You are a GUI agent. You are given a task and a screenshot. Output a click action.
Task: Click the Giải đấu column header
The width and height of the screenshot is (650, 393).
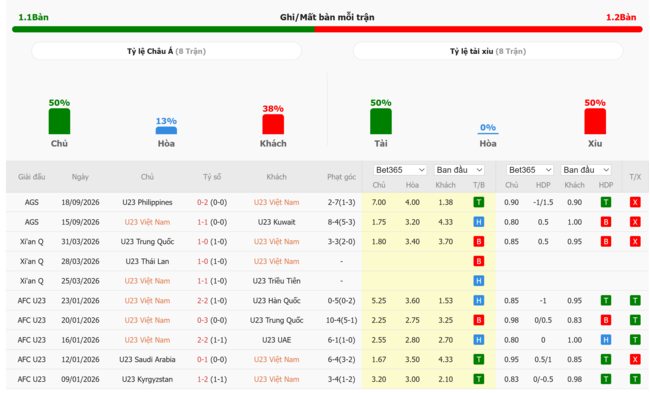pyautogui.click(x=32, y=177)
